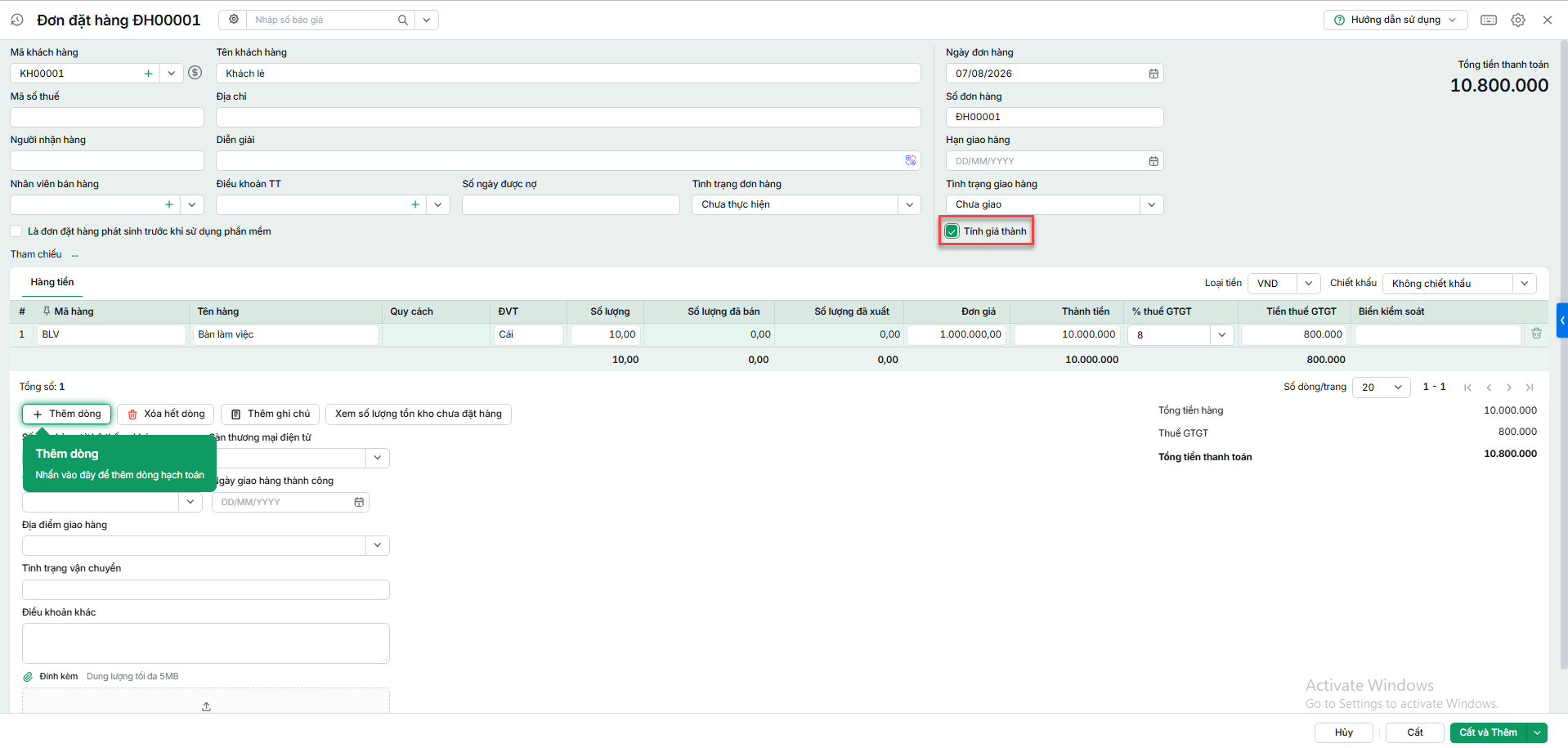
Task: Click the Cất và Thêm button
Action: [x=1488, y=732]
